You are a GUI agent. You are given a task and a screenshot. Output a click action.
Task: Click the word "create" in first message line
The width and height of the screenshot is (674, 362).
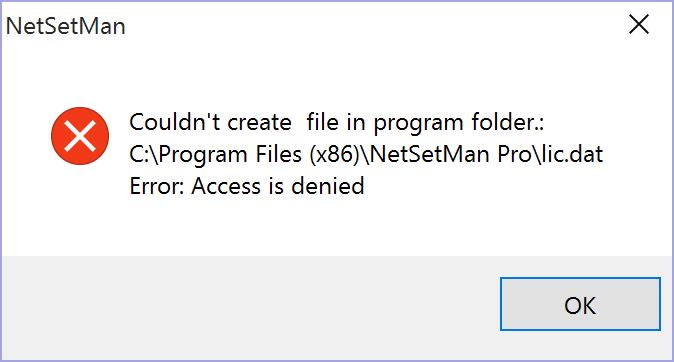(259, 122)
